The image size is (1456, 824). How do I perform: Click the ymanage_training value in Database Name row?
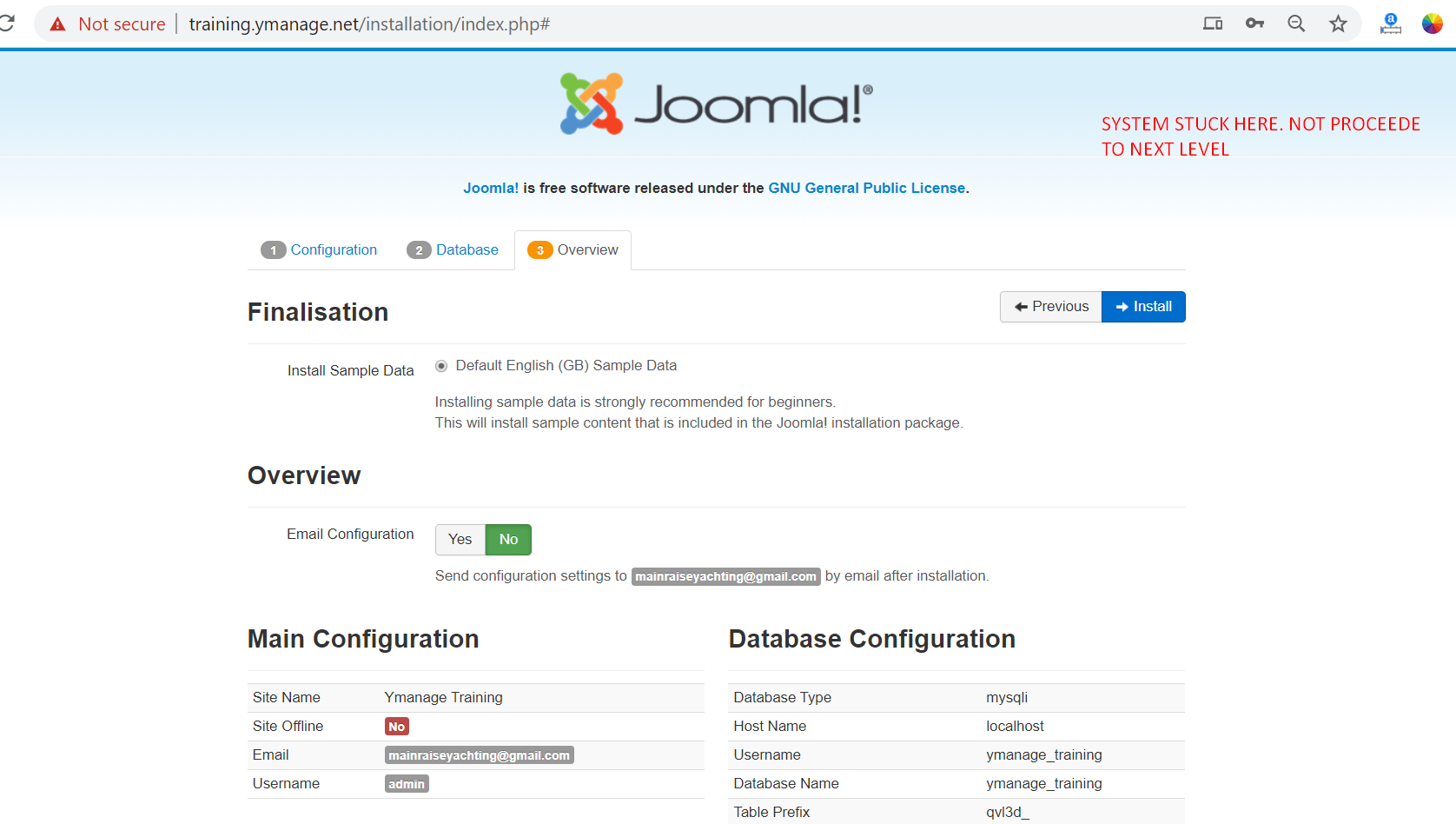(x=1044, y=783)
